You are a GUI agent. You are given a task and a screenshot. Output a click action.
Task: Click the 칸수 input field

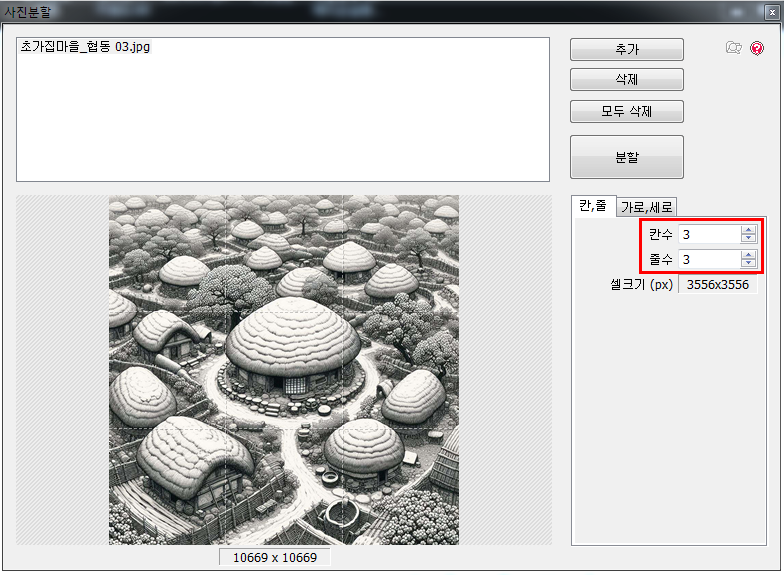click(x=710, y=234)
